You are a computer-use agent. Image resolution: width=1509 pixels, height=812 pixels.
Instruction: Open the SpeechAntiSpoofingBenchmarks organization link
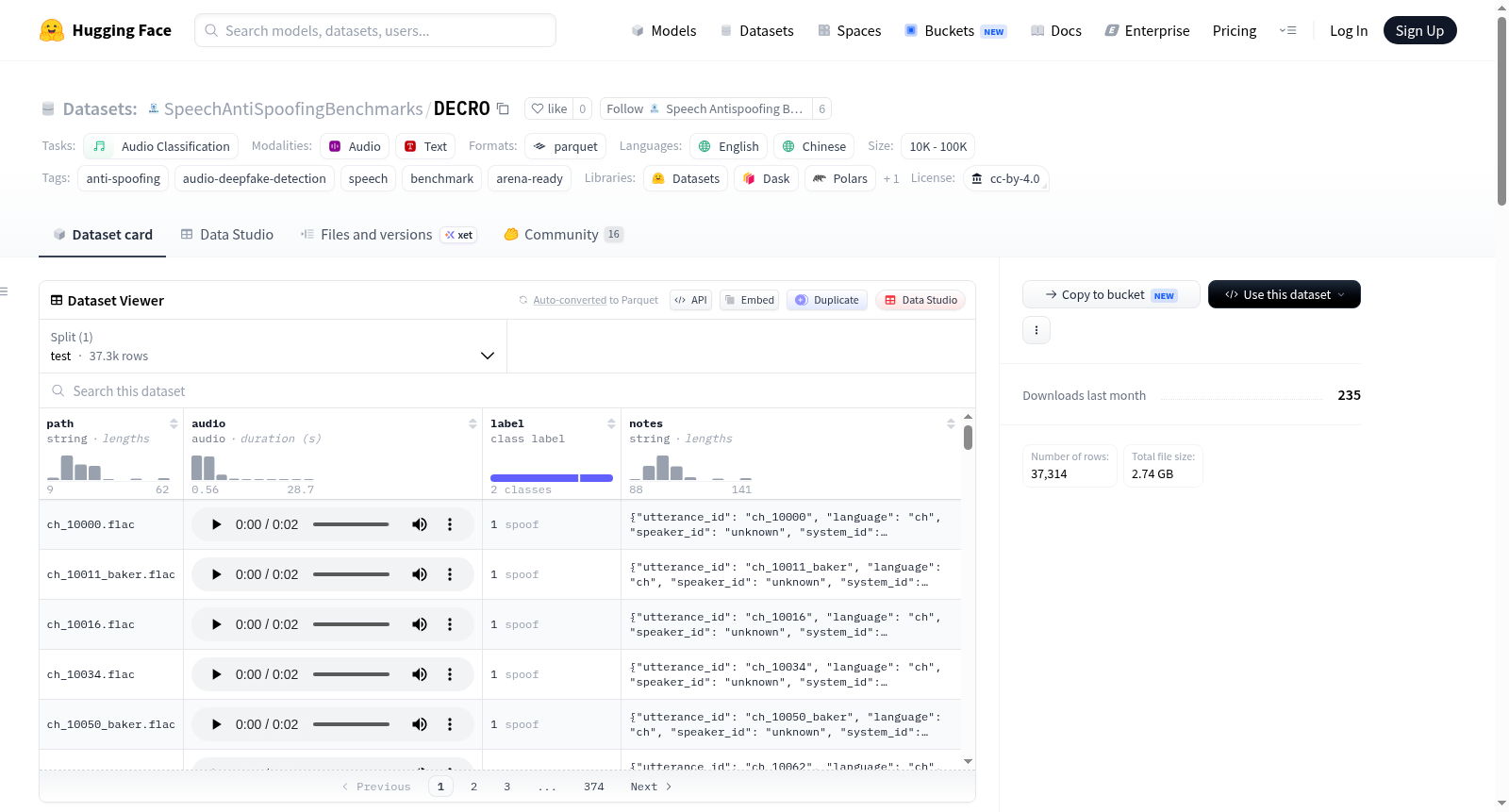(293, 108)
